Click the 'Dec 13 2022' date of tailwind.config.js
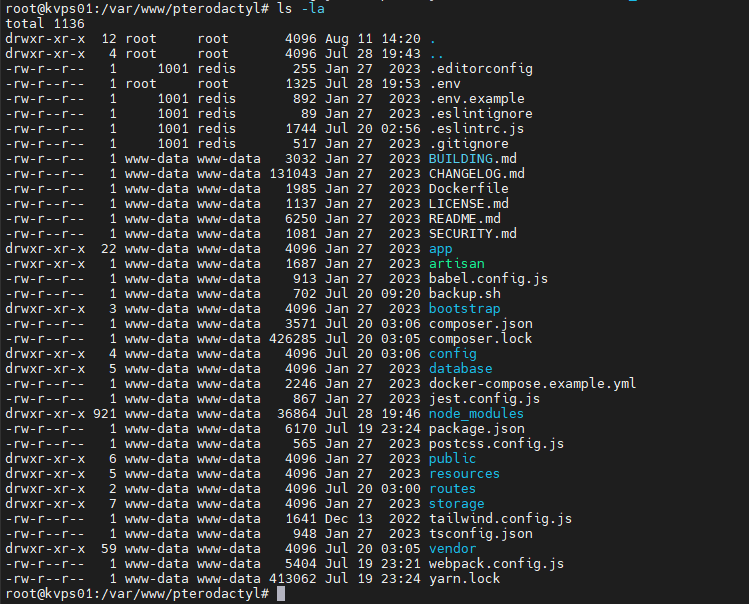749x604 pixels. point(373,519)
